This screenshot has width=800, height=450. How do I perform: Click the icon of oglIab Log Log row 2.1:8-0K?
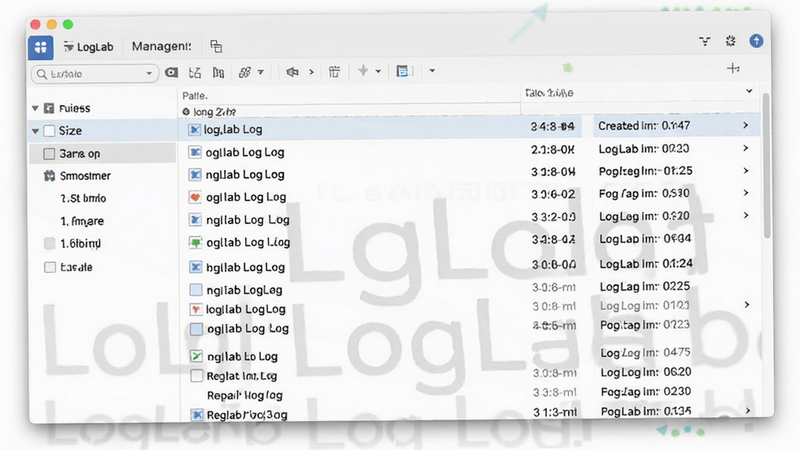[x=194, y=152]
